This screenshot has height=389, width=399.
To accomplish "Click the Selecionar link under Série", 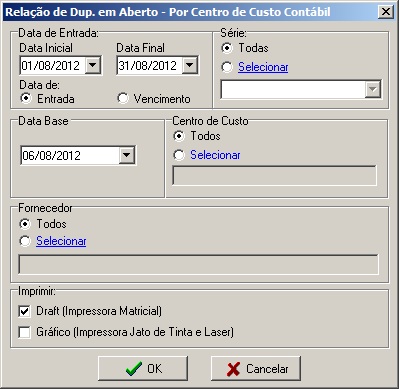I will (x=263, y=67).
